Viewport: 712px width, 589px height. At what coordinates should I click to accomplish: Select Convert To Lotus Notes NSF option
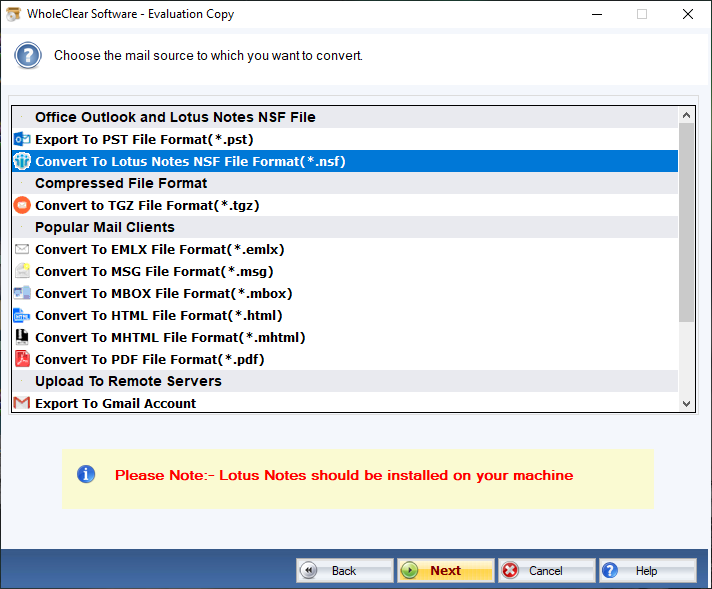[345, 161]
